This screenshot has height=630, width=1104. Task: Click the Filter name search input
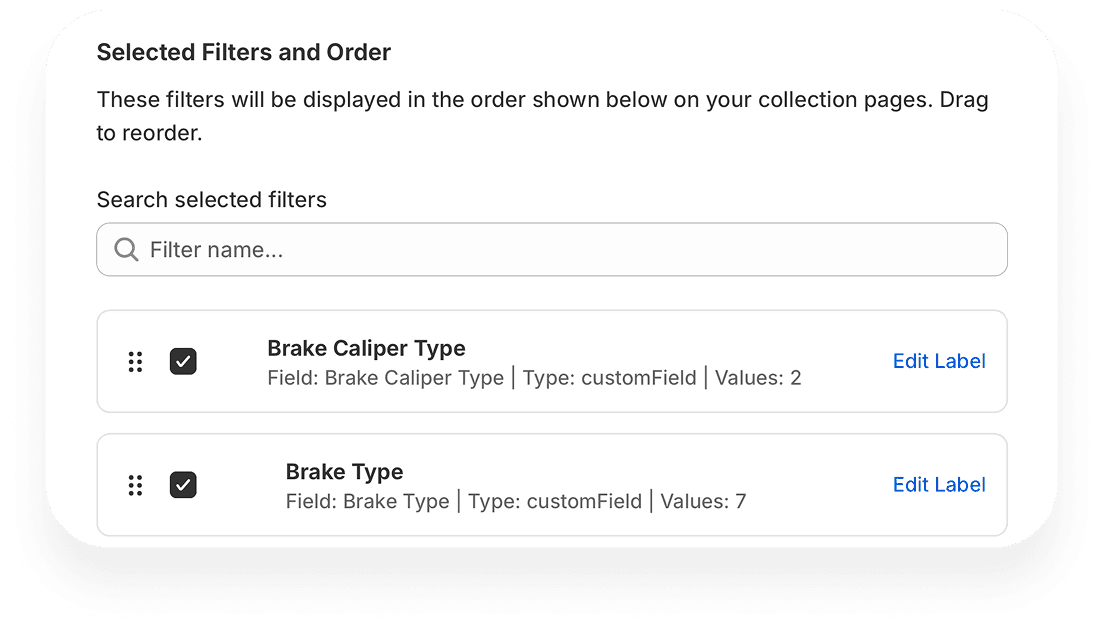(x=550, y=249)
